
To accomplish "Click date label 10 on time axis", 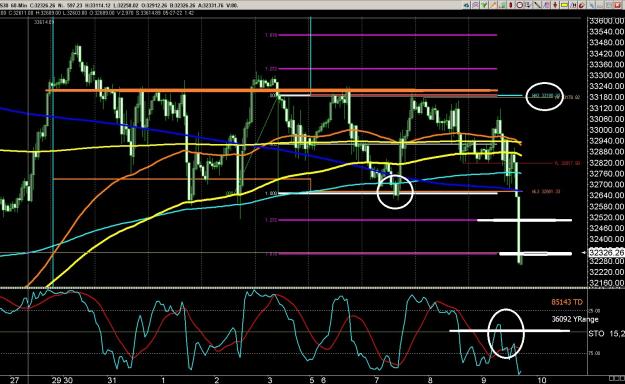I will (542, 380).
